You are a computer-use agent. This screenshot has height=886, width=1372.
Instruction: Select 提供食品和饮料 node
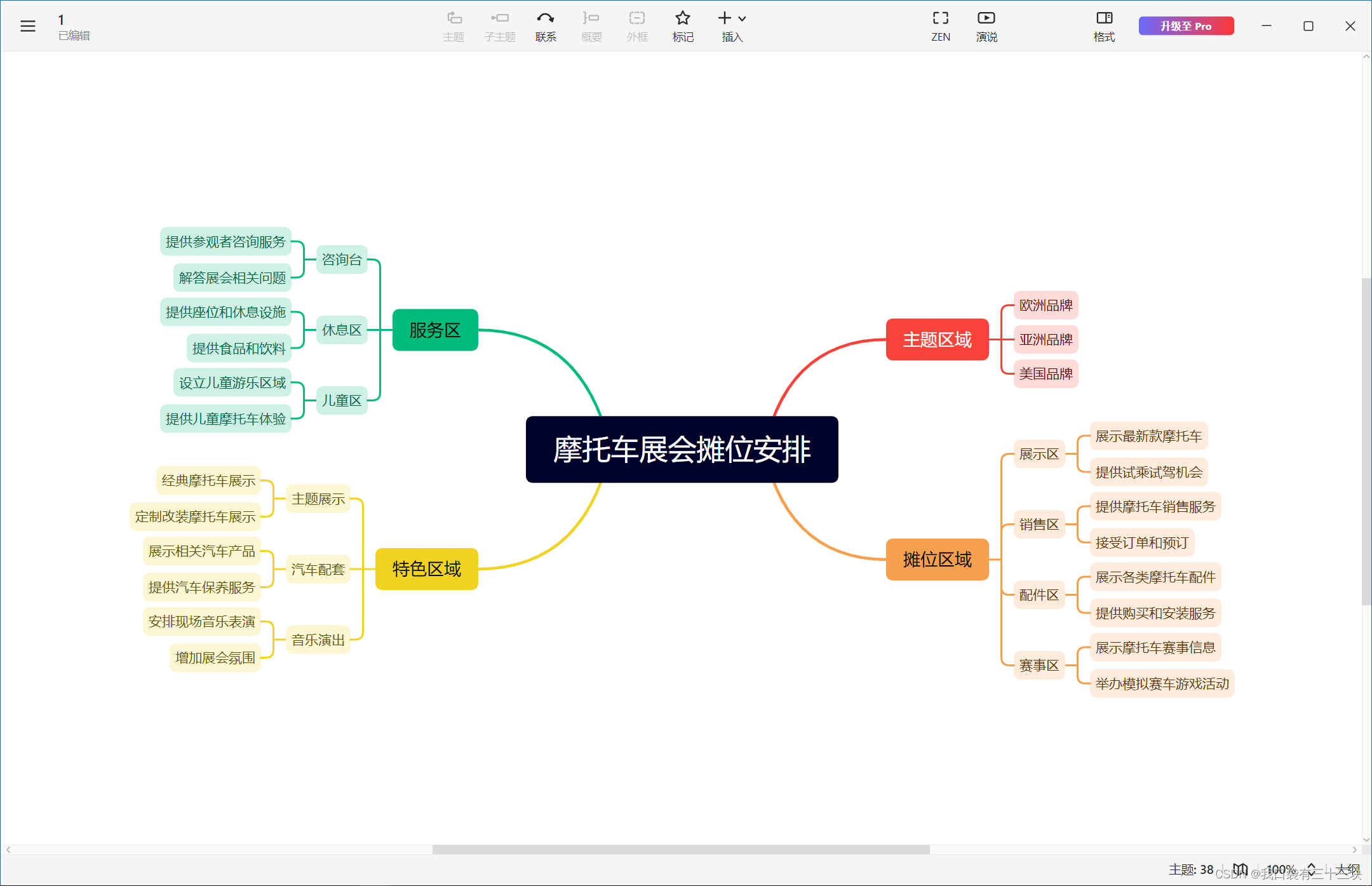tap(239, 348)
